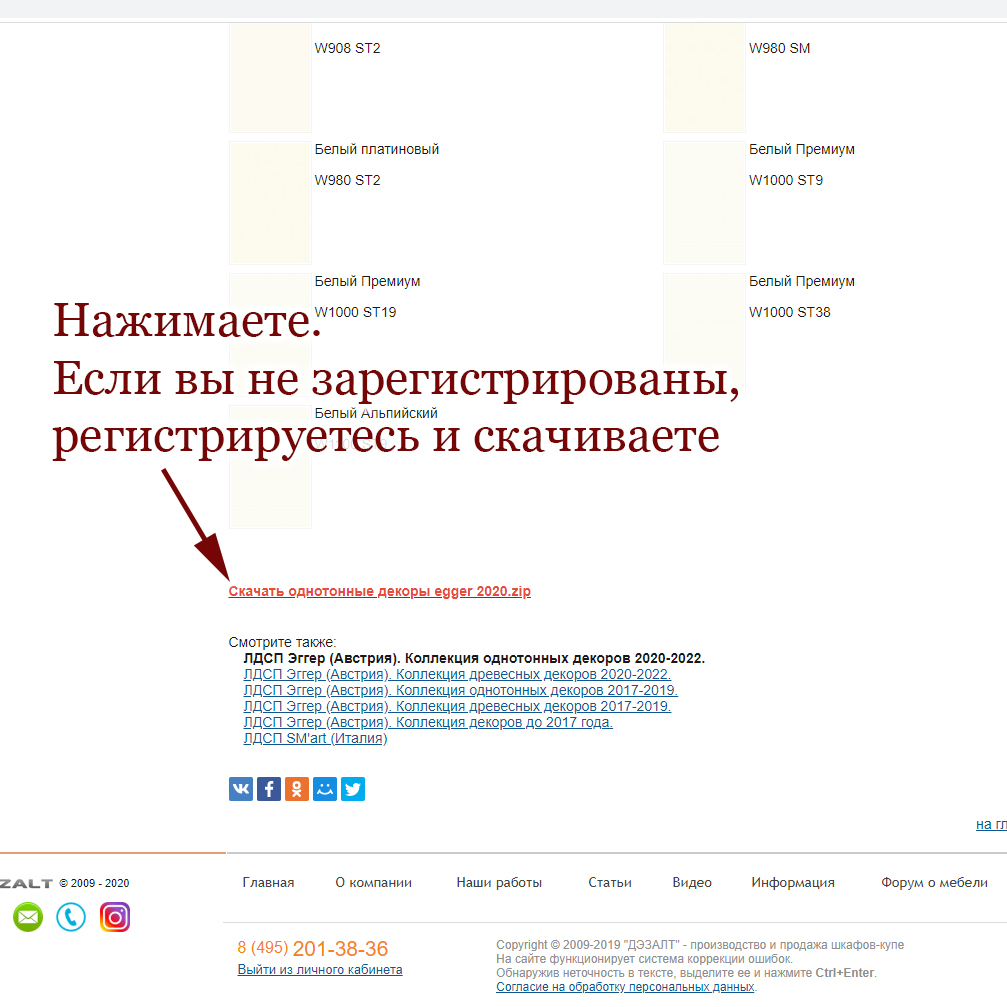Image resolution: width=1007 pixels, height=1007 pixels.
Task: Select the W1000 ST9 Белый Премиум swatch
Action: (704, 202)
